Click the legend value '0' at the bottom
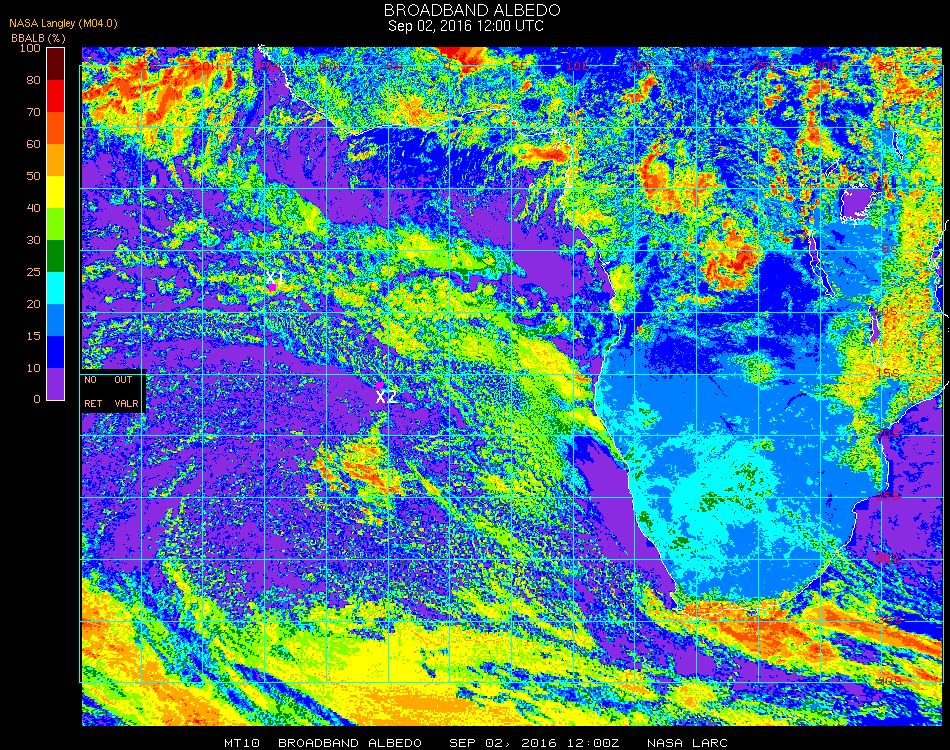950x750 pixels. 37,399
